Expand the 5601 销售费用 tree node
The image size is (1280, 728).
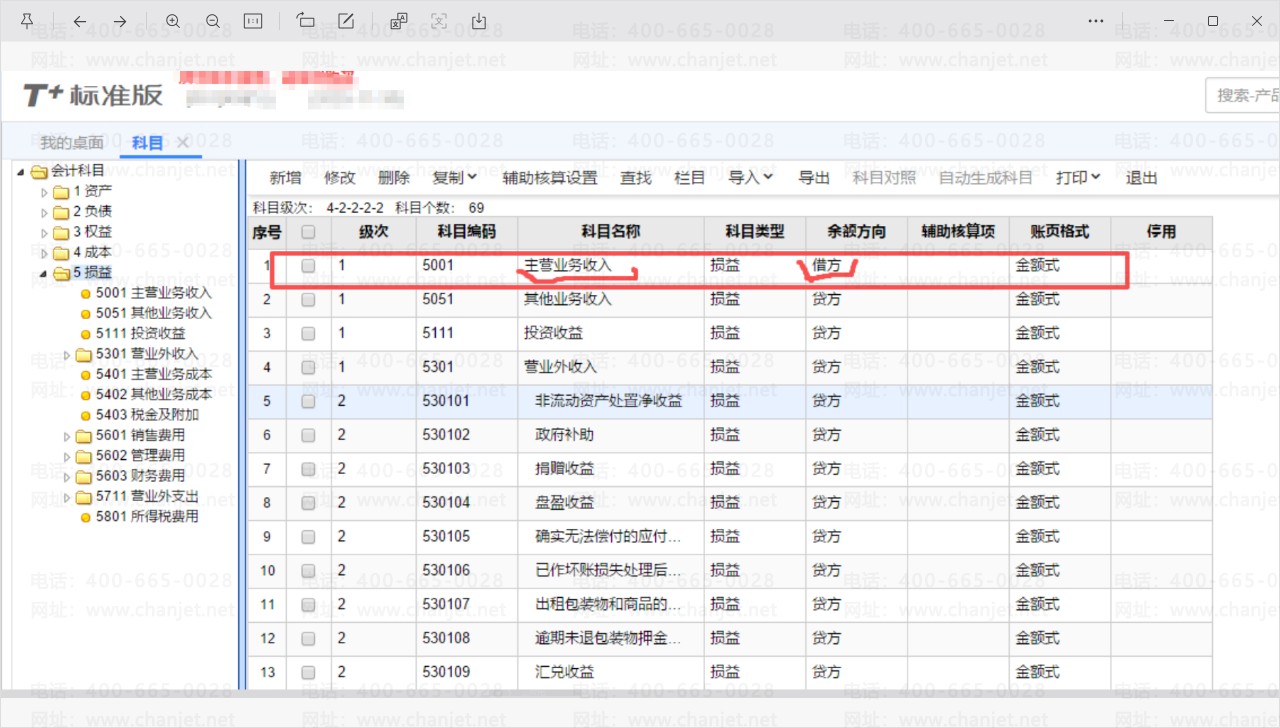pos(67,436)
